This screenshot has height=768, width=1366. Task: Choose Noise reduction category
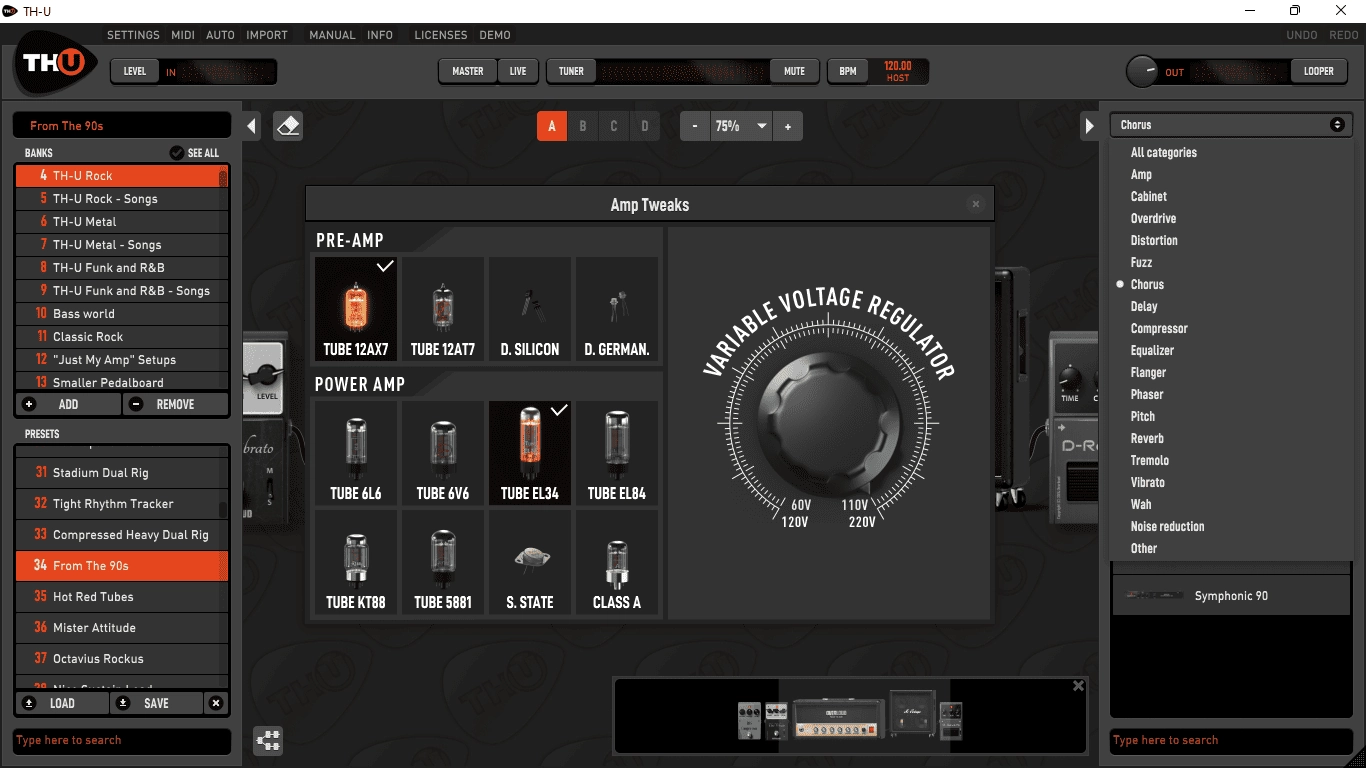point(1167,527)
